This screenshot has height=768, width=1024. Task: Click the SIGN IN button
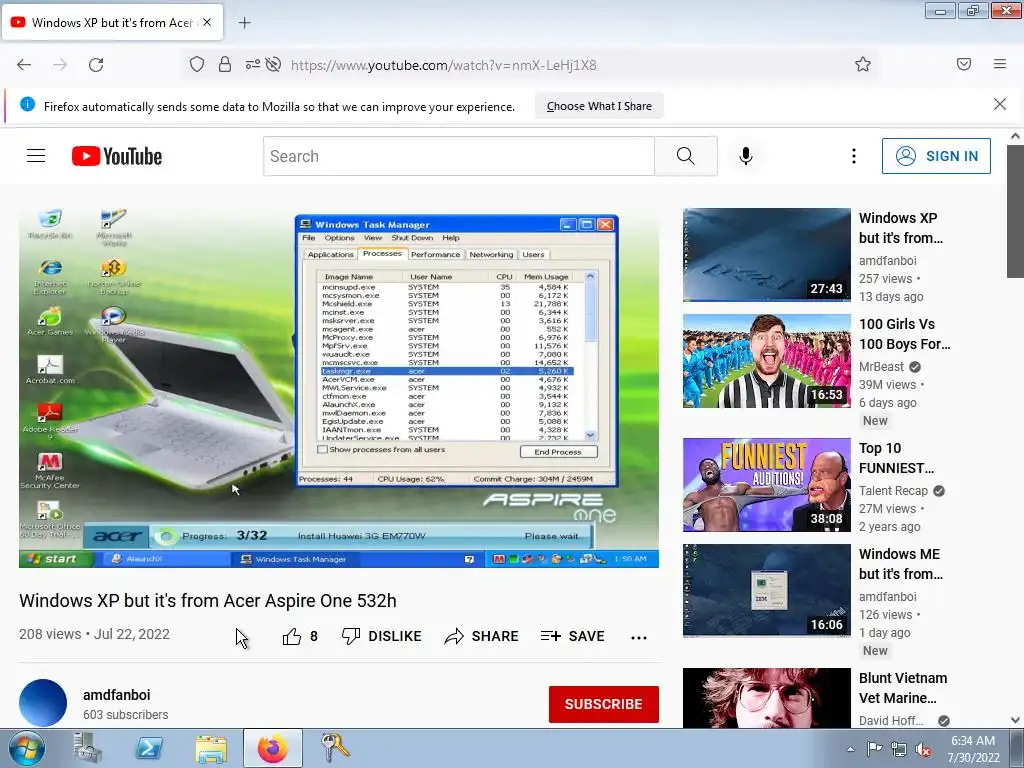click(x=936, y=156)
